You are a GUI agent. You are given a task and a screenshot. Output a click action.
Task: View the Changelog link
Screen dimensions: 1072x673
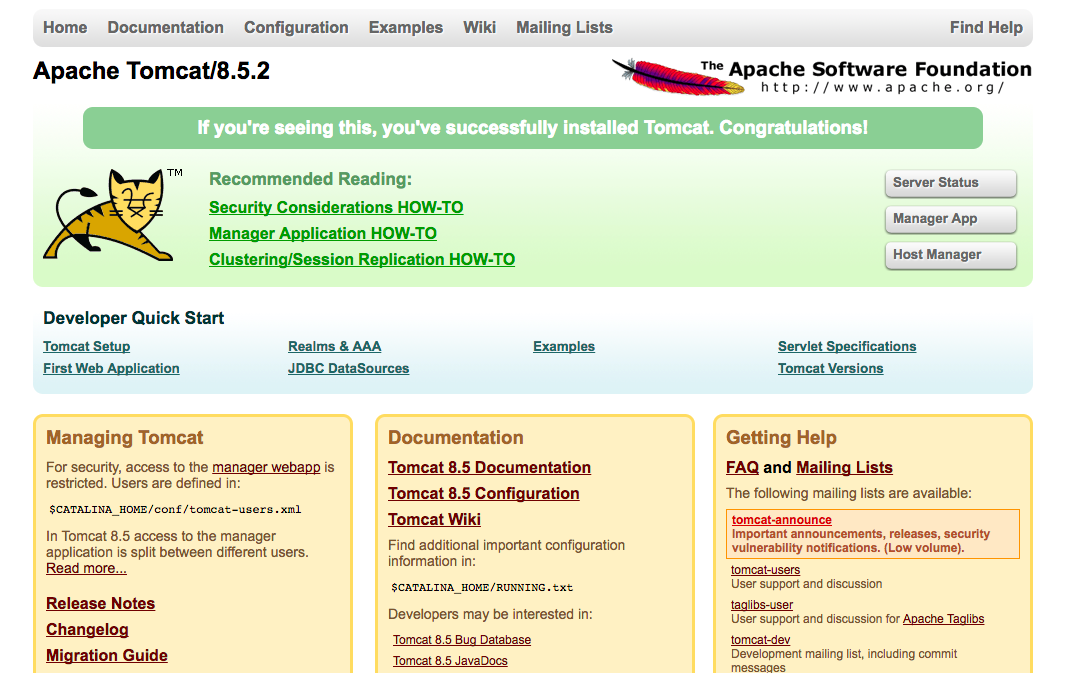tap(88, 629)
